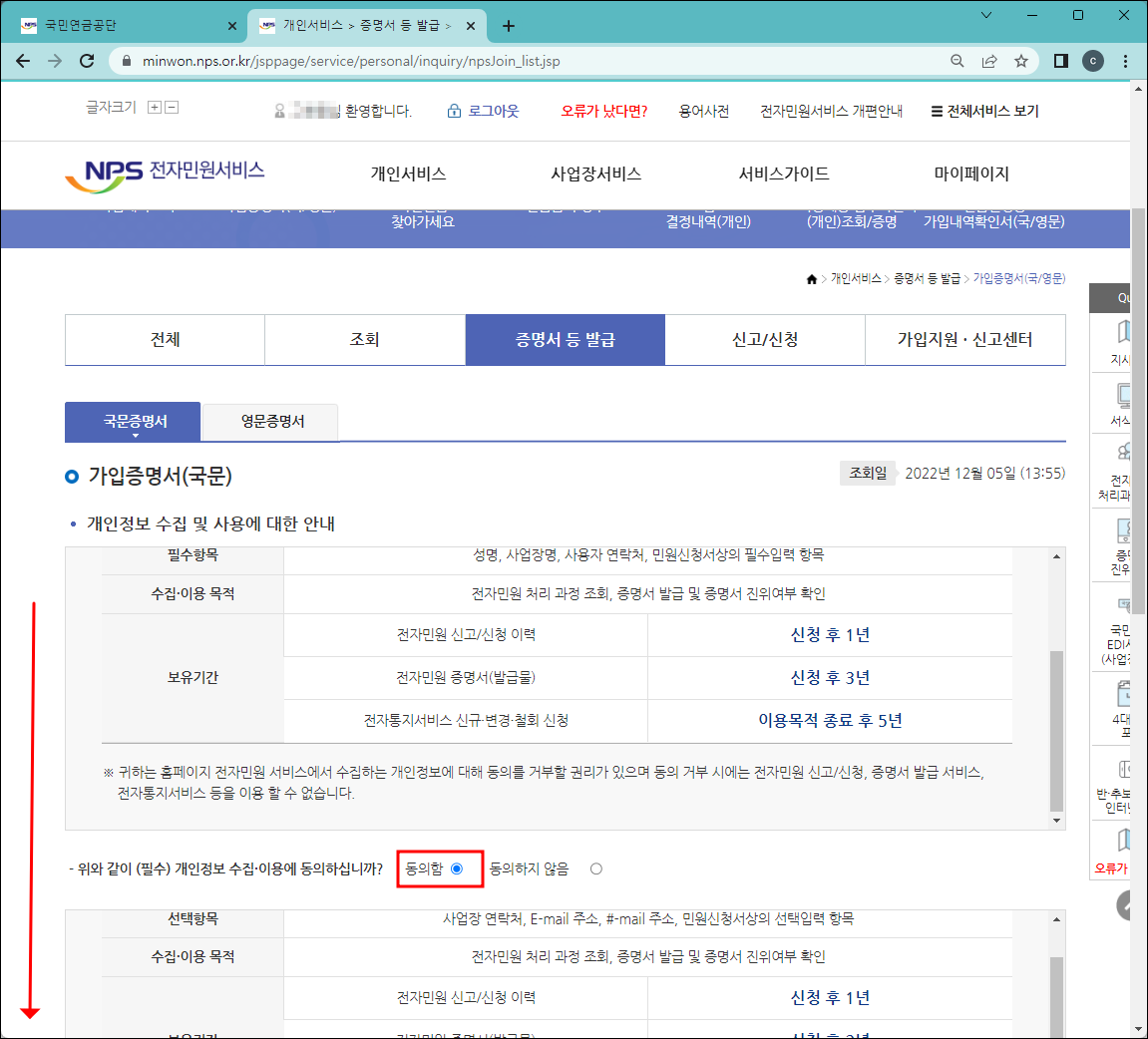Select the 동의함 radio button
The height and width of the screenshot is (1039, 1148).
point(458,867)
